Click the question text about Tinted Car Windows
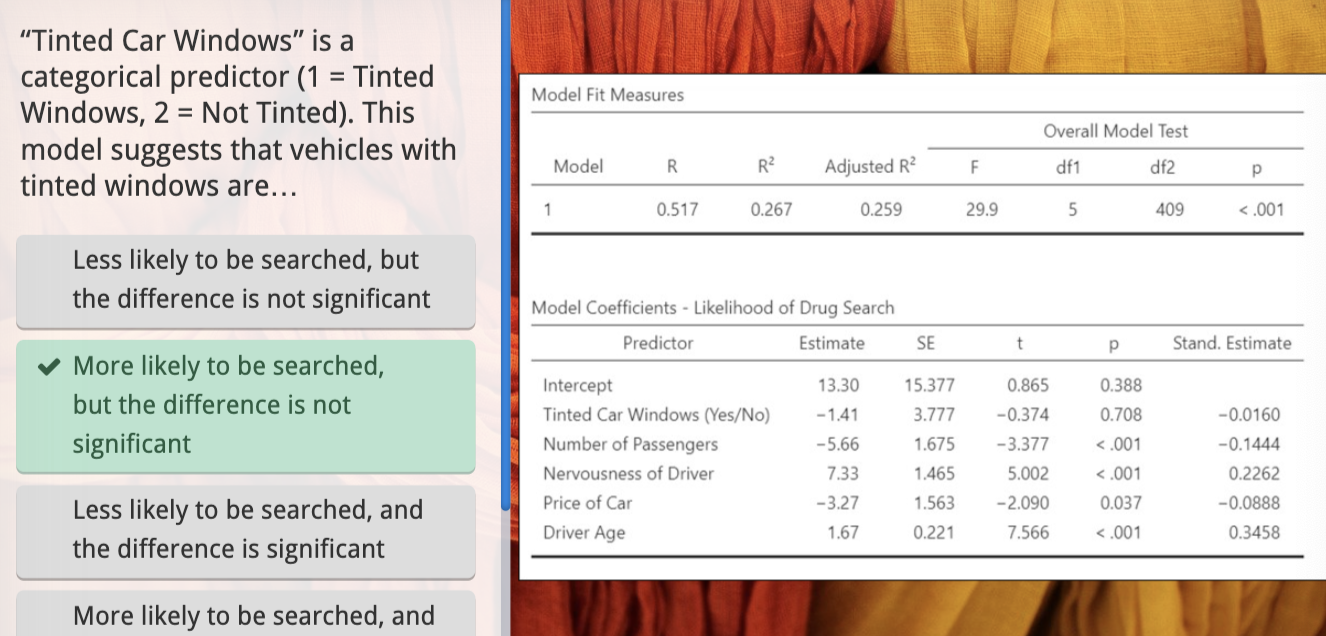Viewport: 1326px width, 636px height. (238, 113)
